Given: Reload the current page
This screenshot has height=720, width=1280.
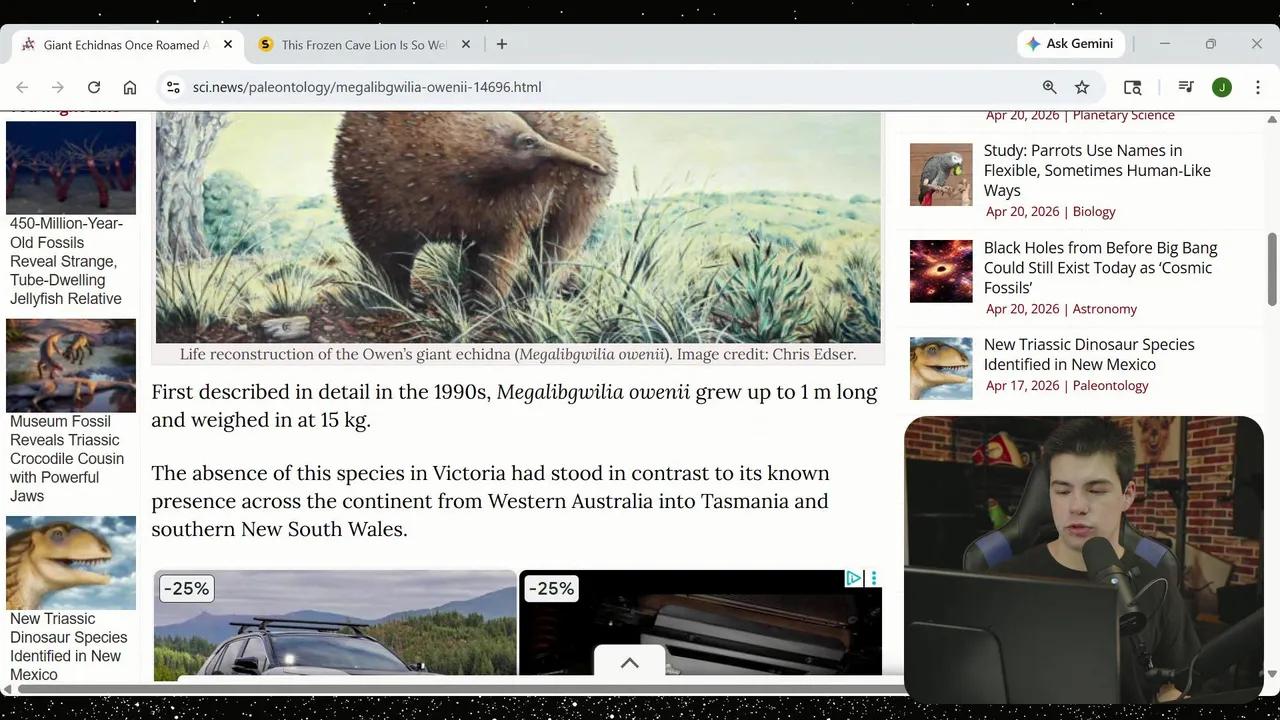Looking at the screenshot, I should tap(94, 87).
